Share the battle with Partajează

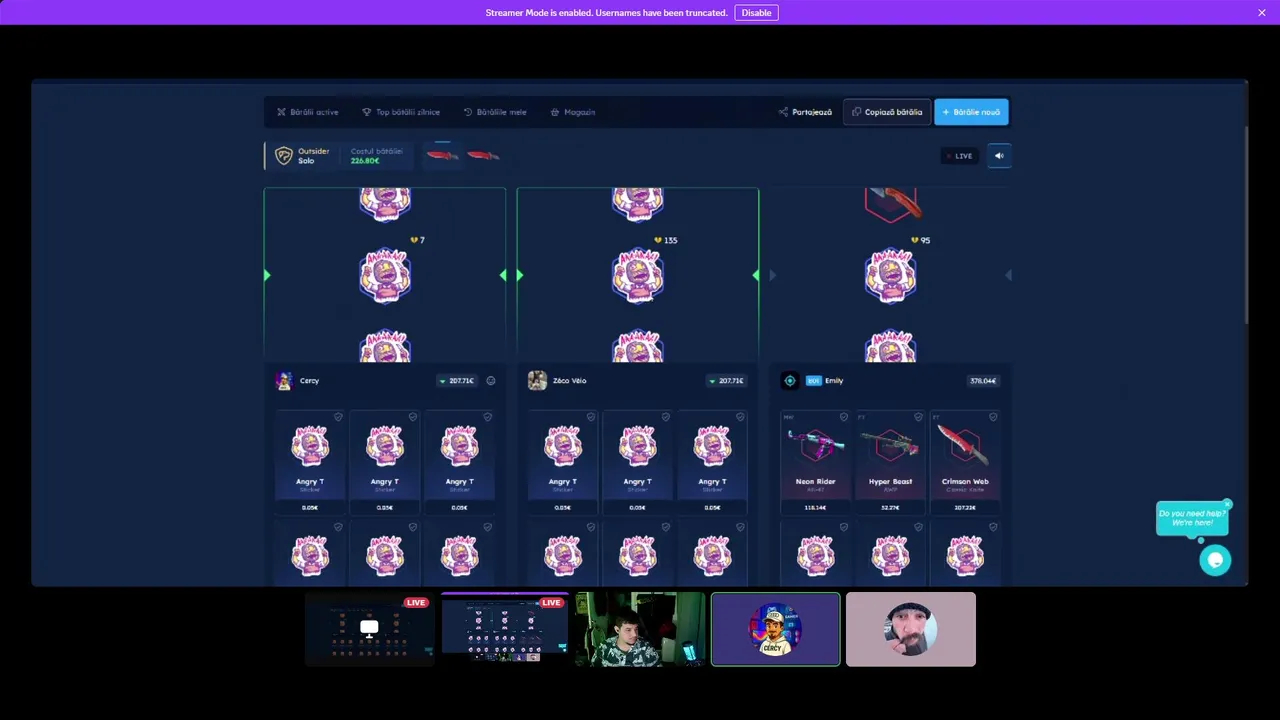click(805, 112)
